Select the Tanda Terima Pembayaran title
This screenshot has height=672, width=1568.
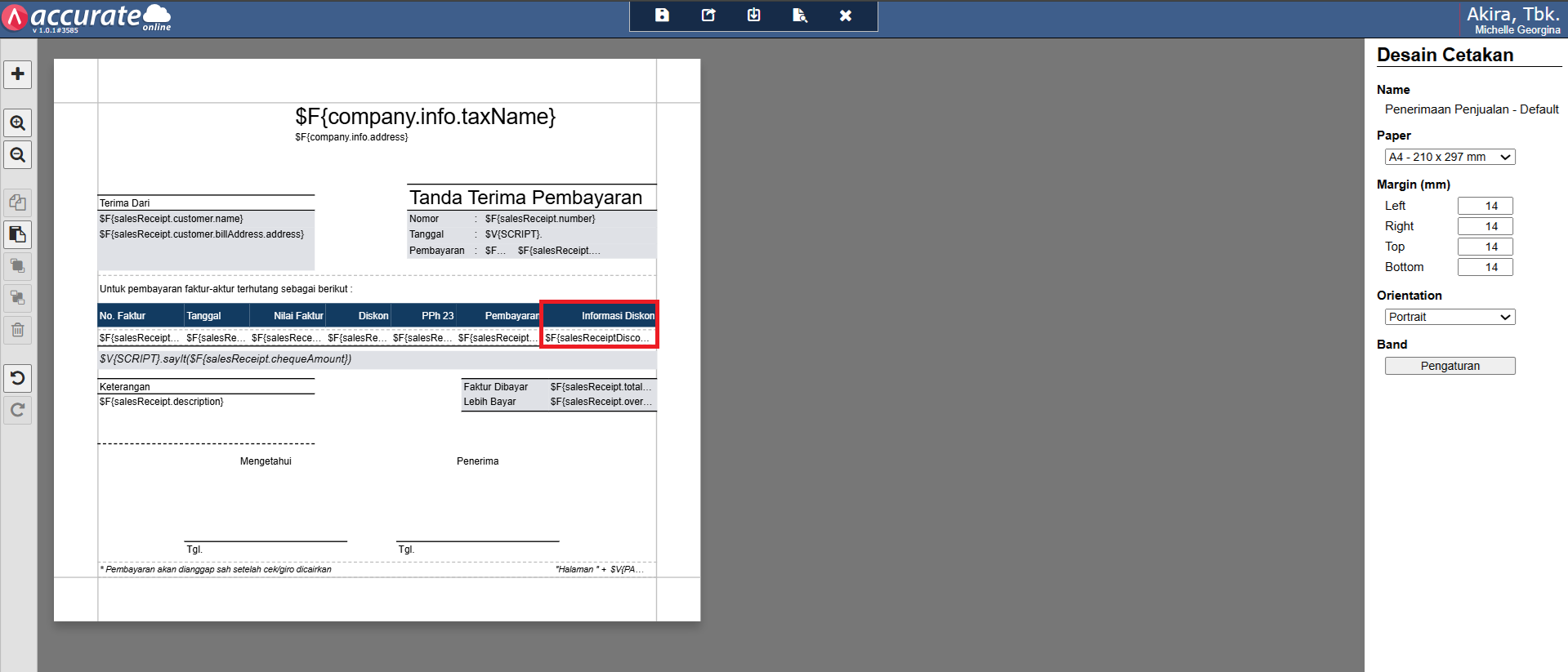(525, 198)
